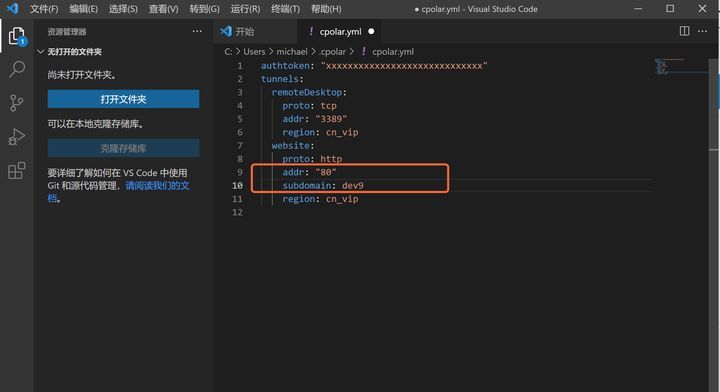Switch to the 开始 tab
The width and height of the screenshot is (720, 392).
click(255, 31)
